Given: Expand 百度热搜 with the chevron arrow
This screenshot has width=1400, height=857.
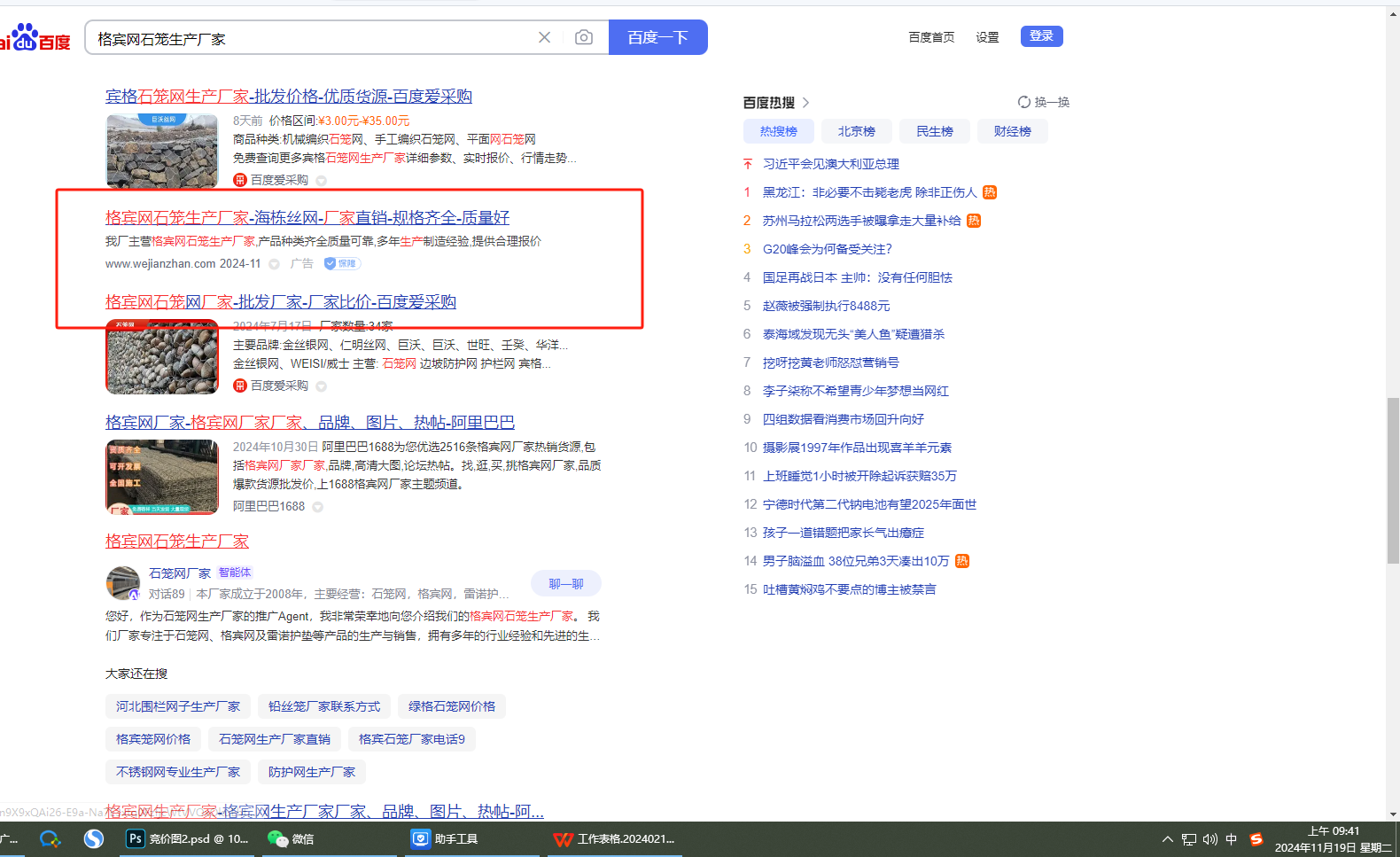Looking at the screenshot, I should 805,103.
